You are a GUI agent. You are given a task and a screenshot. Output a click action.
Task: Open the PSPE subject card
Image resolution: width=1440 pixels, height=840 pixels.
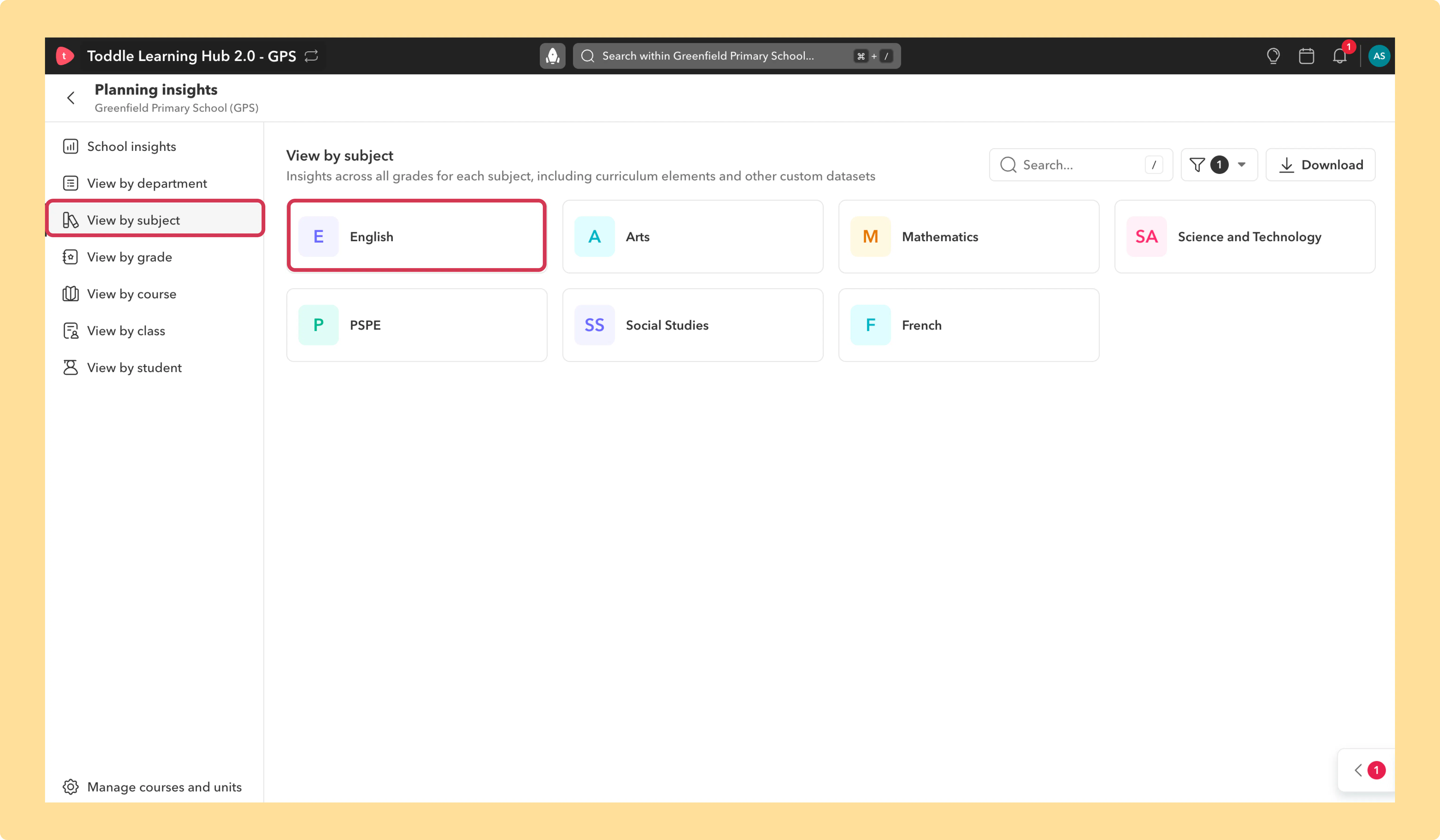click(416, 325)
